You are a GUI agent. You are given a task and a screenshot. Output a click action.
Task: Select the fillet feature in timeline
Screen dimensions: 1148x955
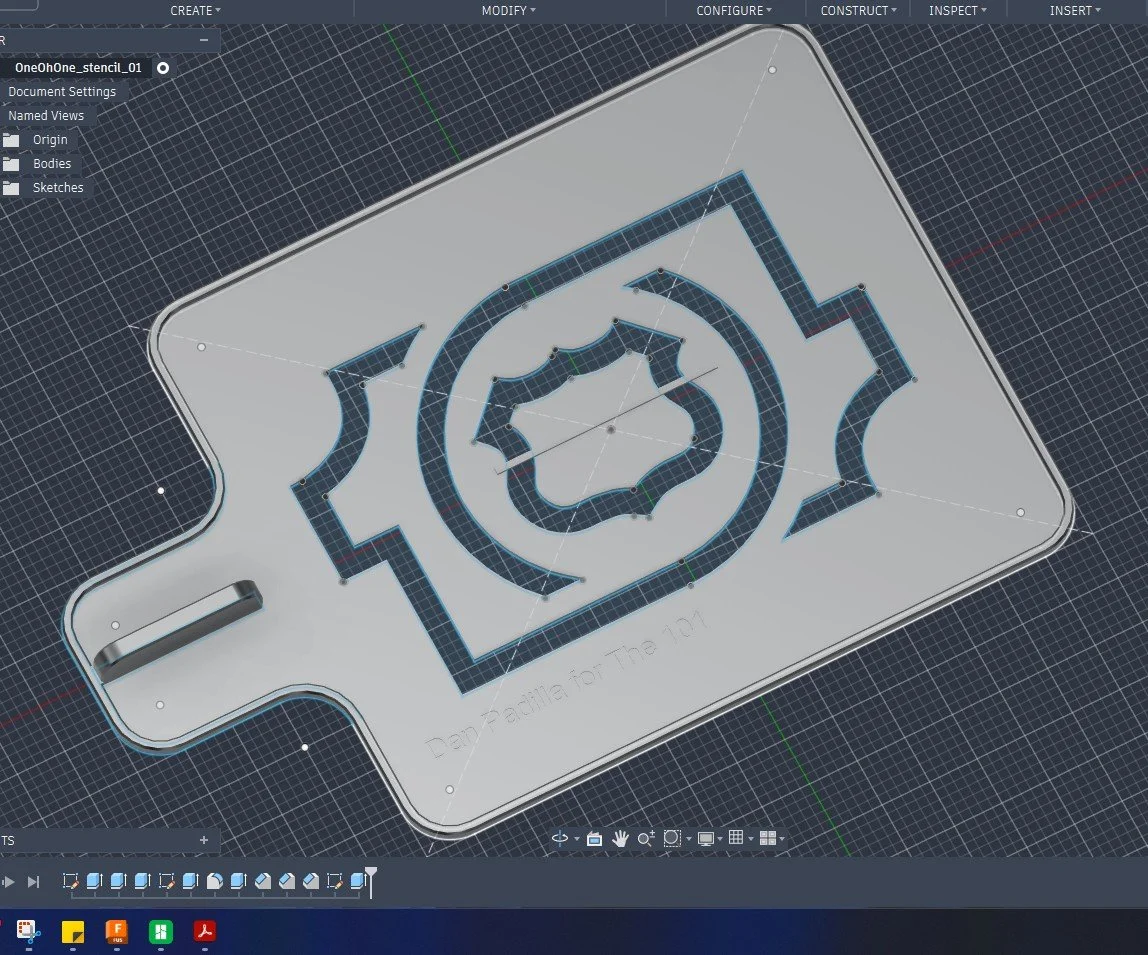pyautogui.click(x=215, y=881)
